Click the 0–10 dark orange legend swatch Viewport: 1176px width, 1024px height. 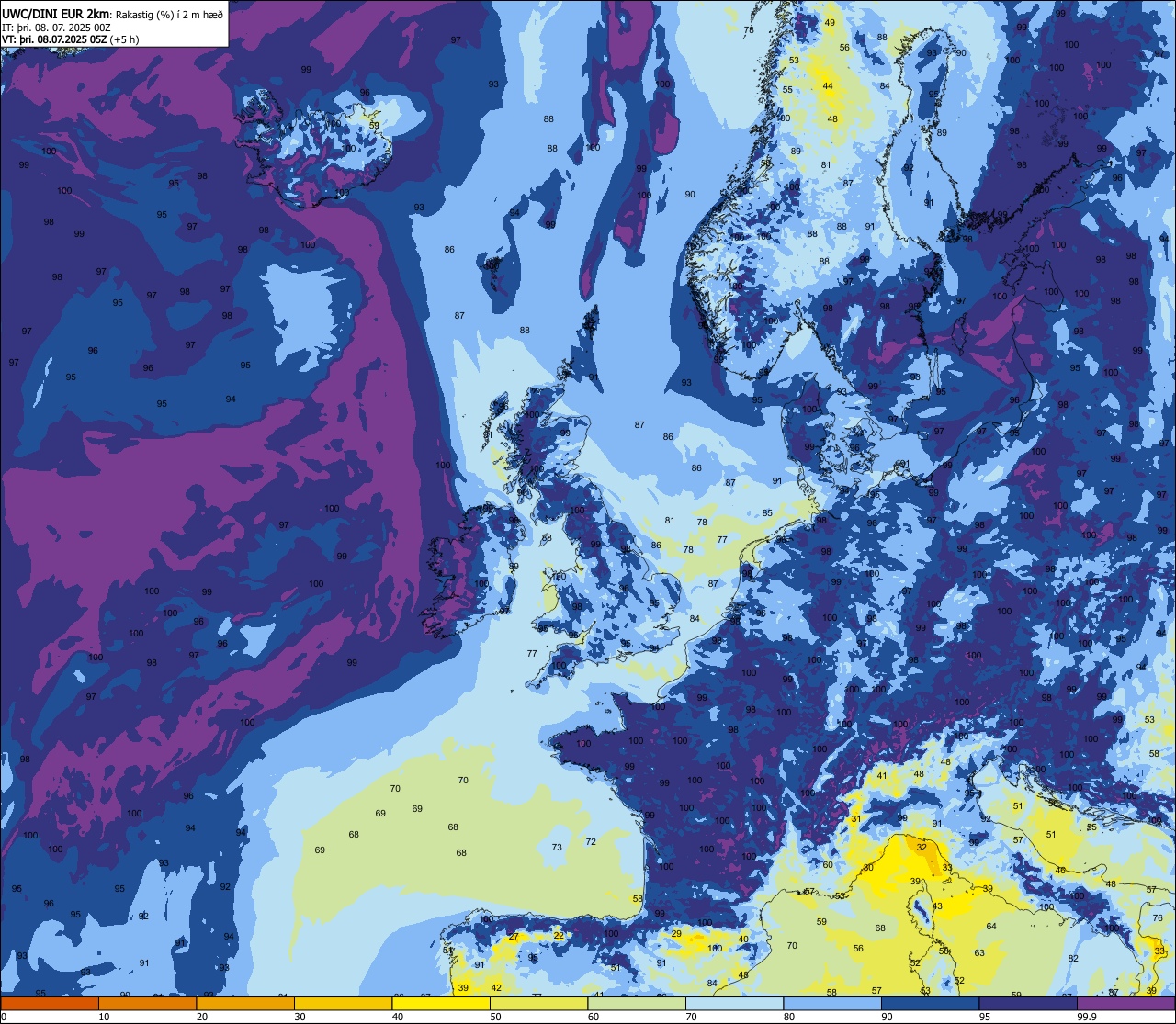point(50,1004)
